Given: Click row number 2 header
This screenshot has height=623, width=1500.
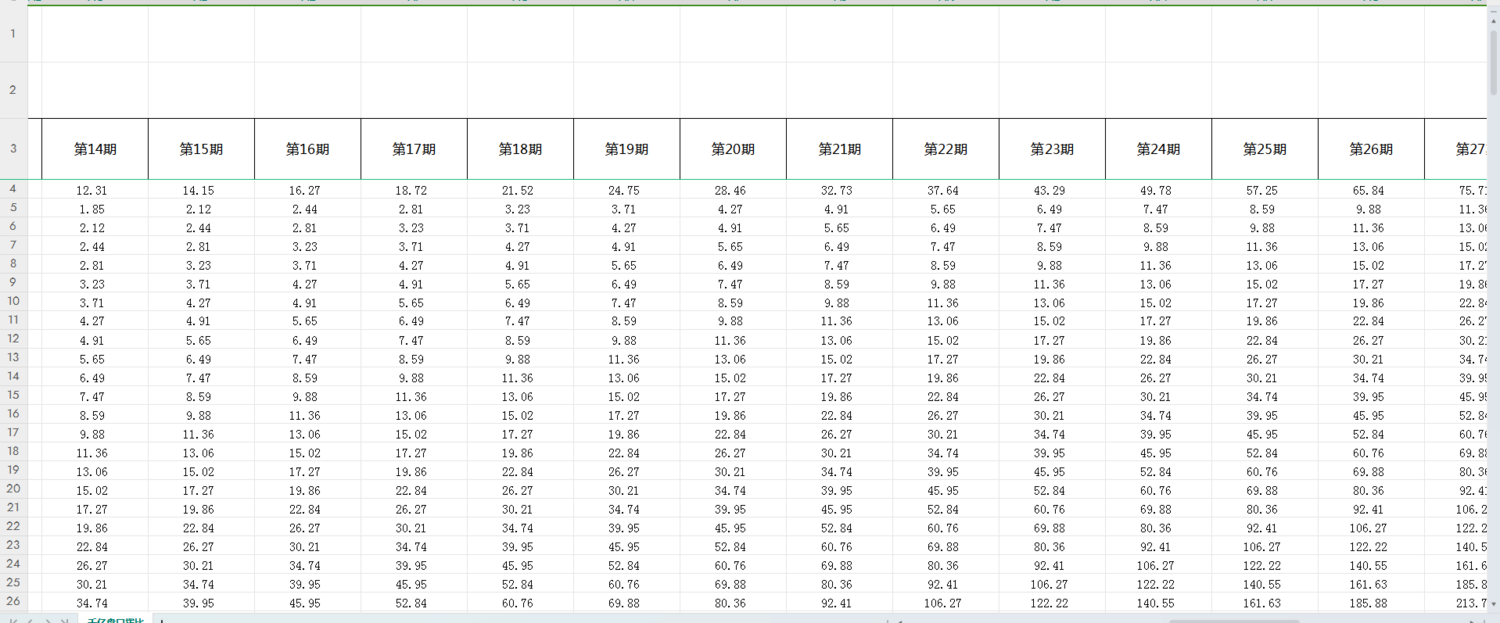Looking at the screenshot, I should (x=13, y=90).
